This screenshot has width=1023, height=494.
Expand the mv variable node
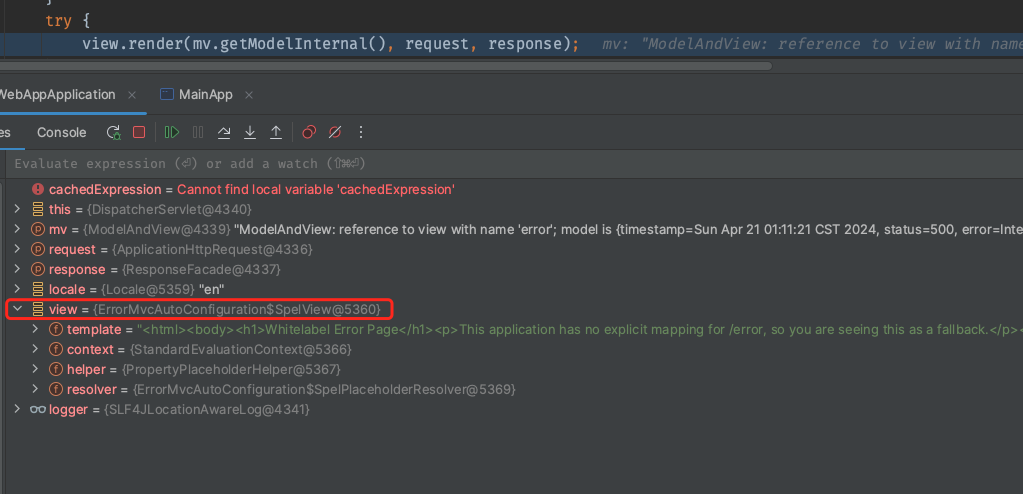point(17,229)
